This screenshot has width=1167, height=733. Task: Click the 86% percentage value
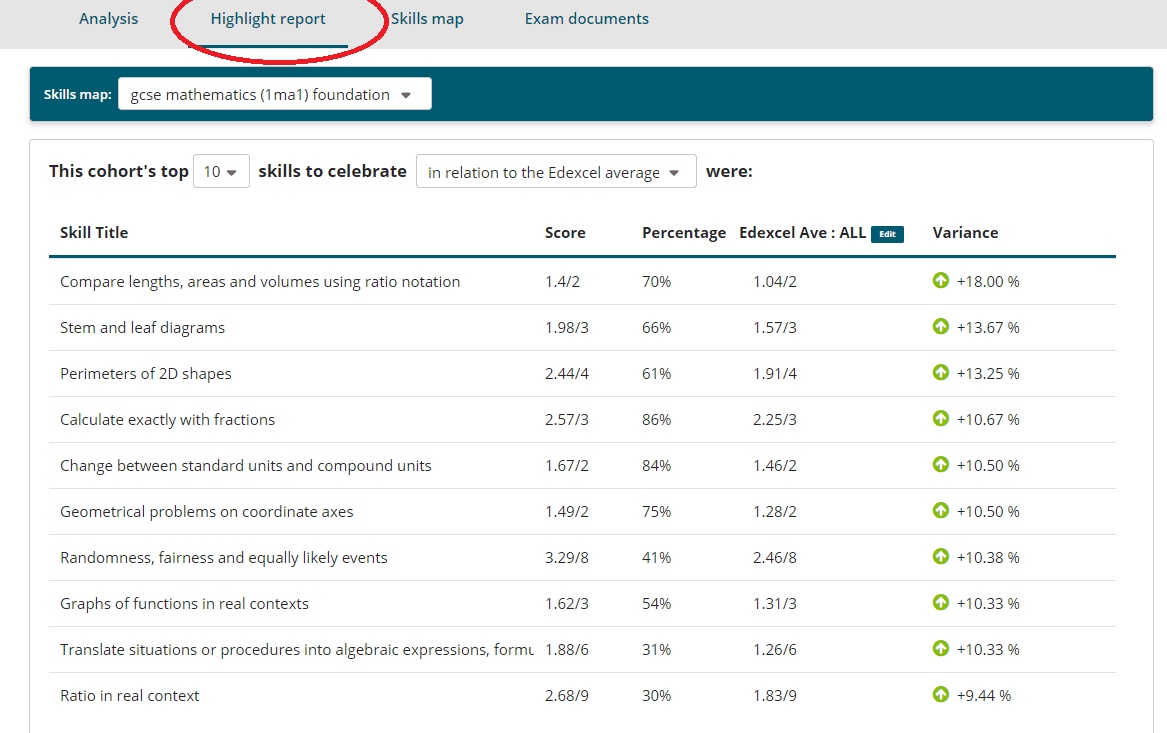click(x=656, y=420)
